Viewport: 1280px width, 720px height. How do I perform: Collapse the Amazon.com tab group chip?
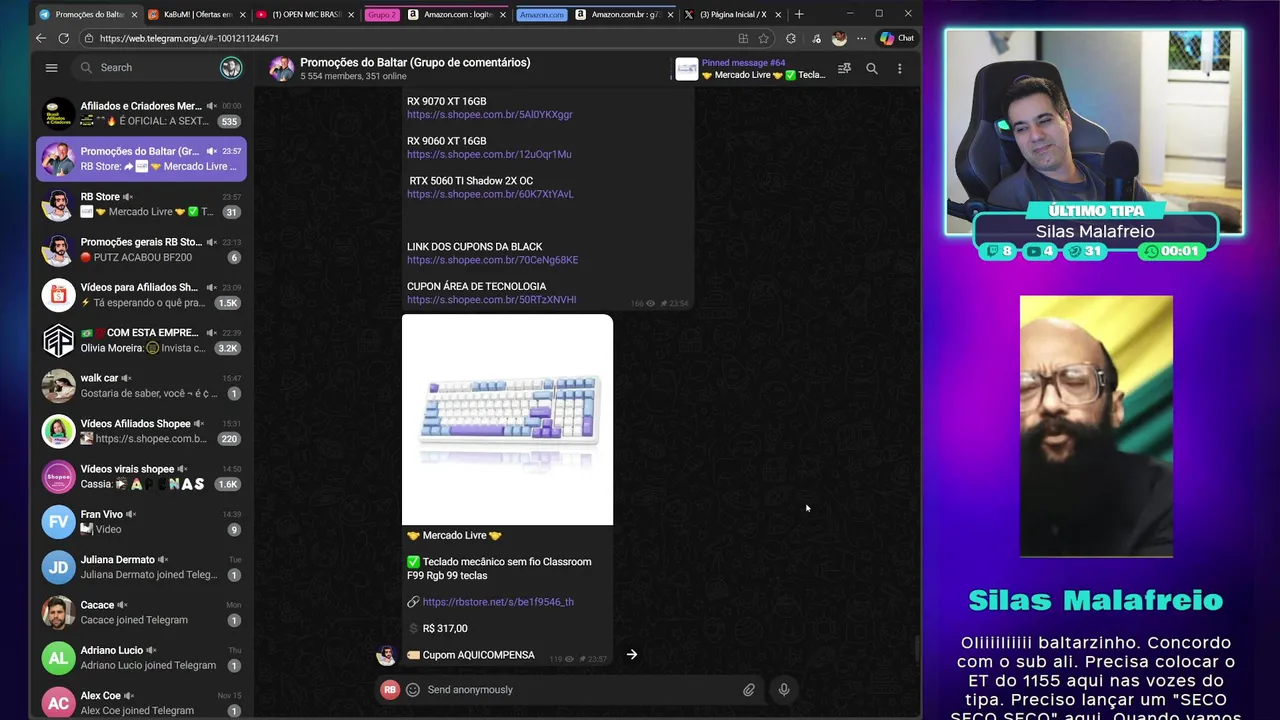tap(542, 14)
